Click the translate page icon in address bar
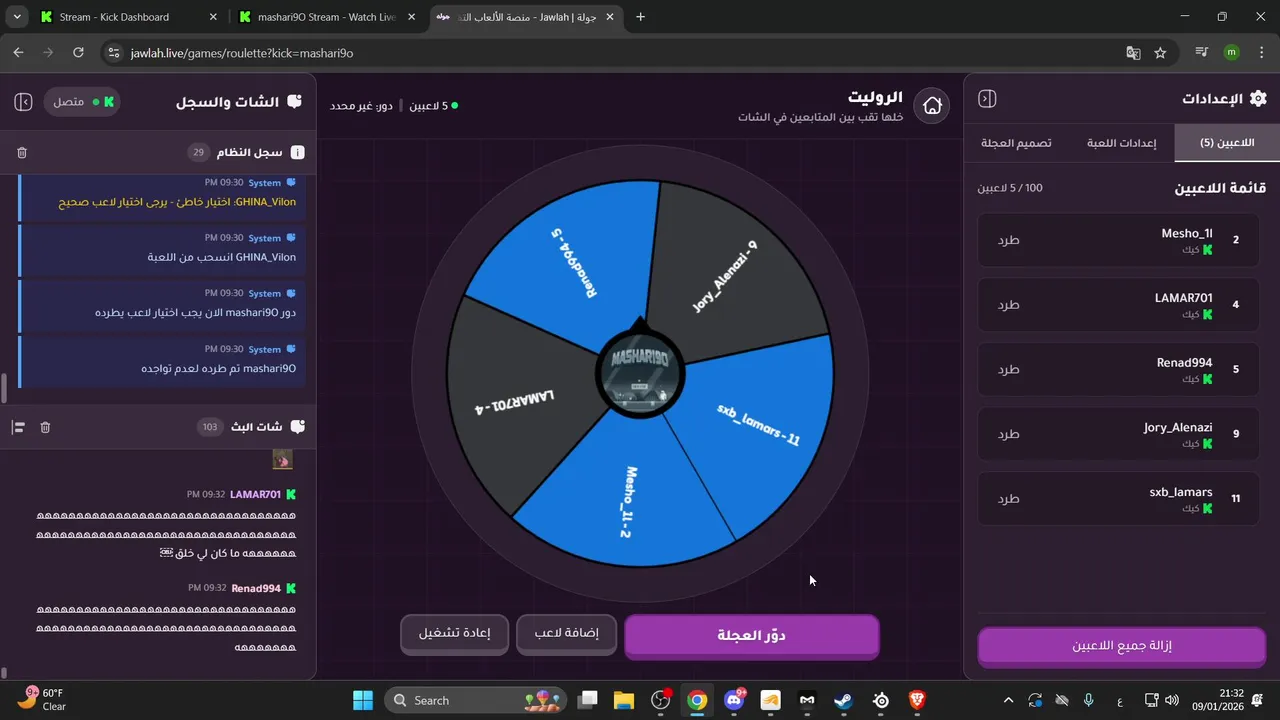The width and height of the screenshot is (1280, 720). coord(1133,53)
